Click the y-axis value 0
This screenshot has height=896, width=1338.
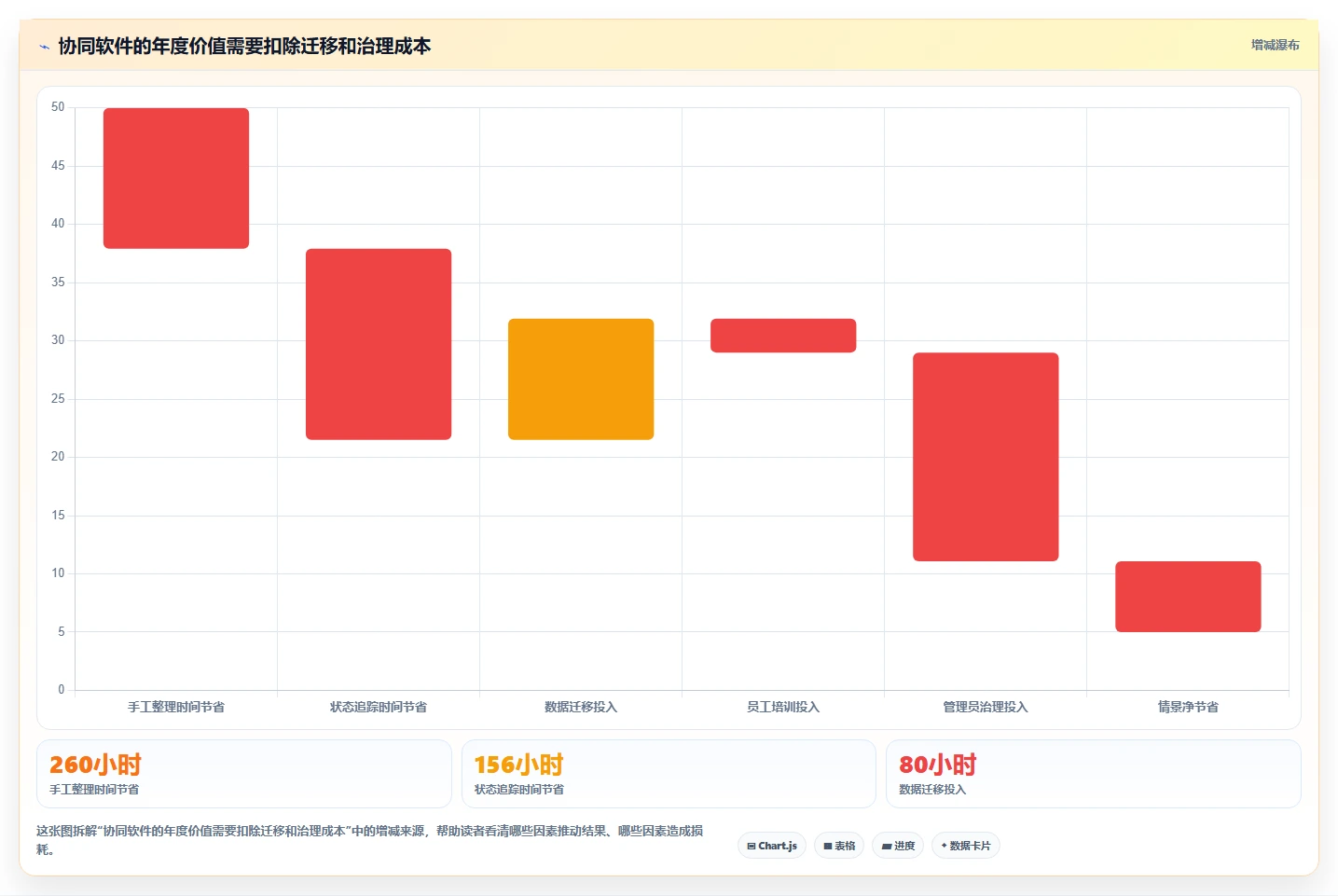pyautogui.click(x=62, y=690)
